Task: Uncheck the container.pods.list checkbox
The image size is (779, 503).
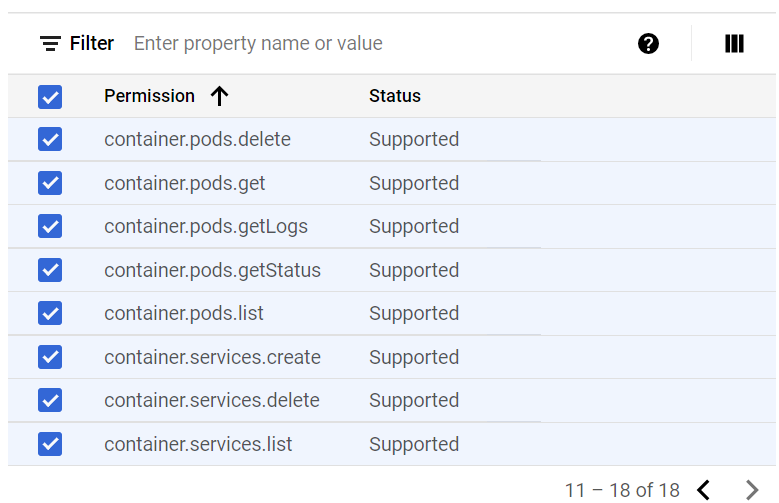Action: 50,313
